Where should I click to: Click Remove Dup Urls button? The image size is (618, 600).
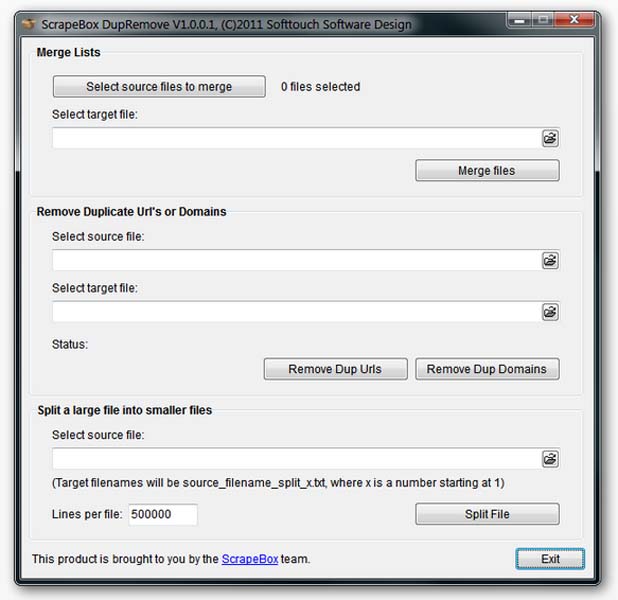pos(335,369)
